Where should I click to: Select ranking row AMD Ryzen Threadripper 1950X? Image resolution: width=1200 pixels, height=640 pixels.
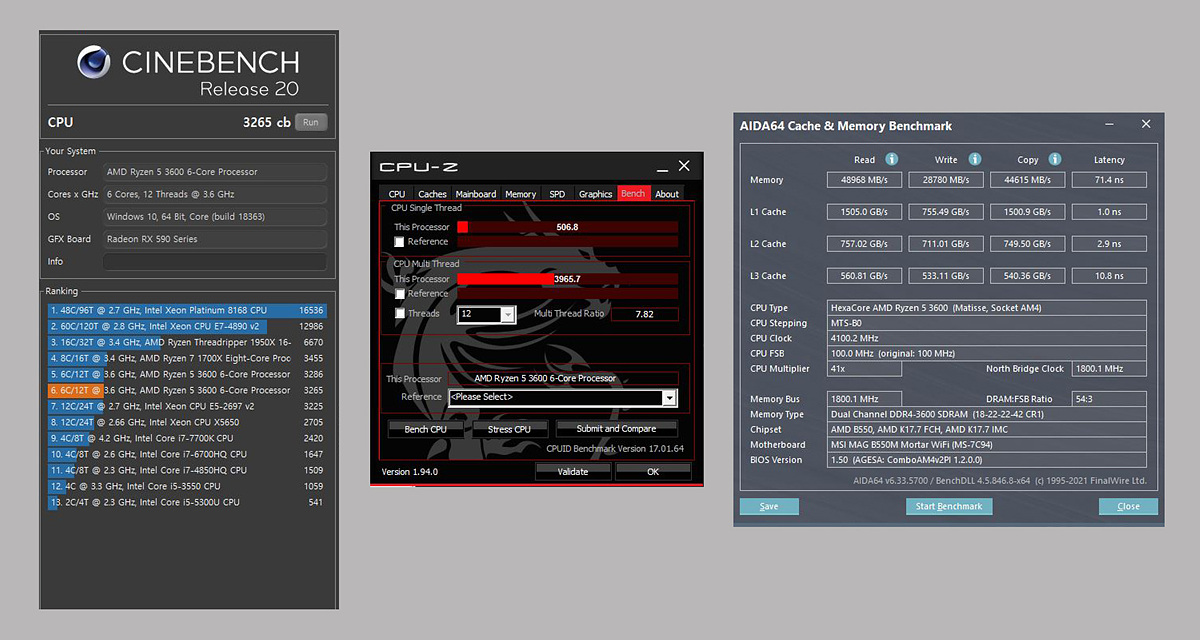tap(187, 342)
